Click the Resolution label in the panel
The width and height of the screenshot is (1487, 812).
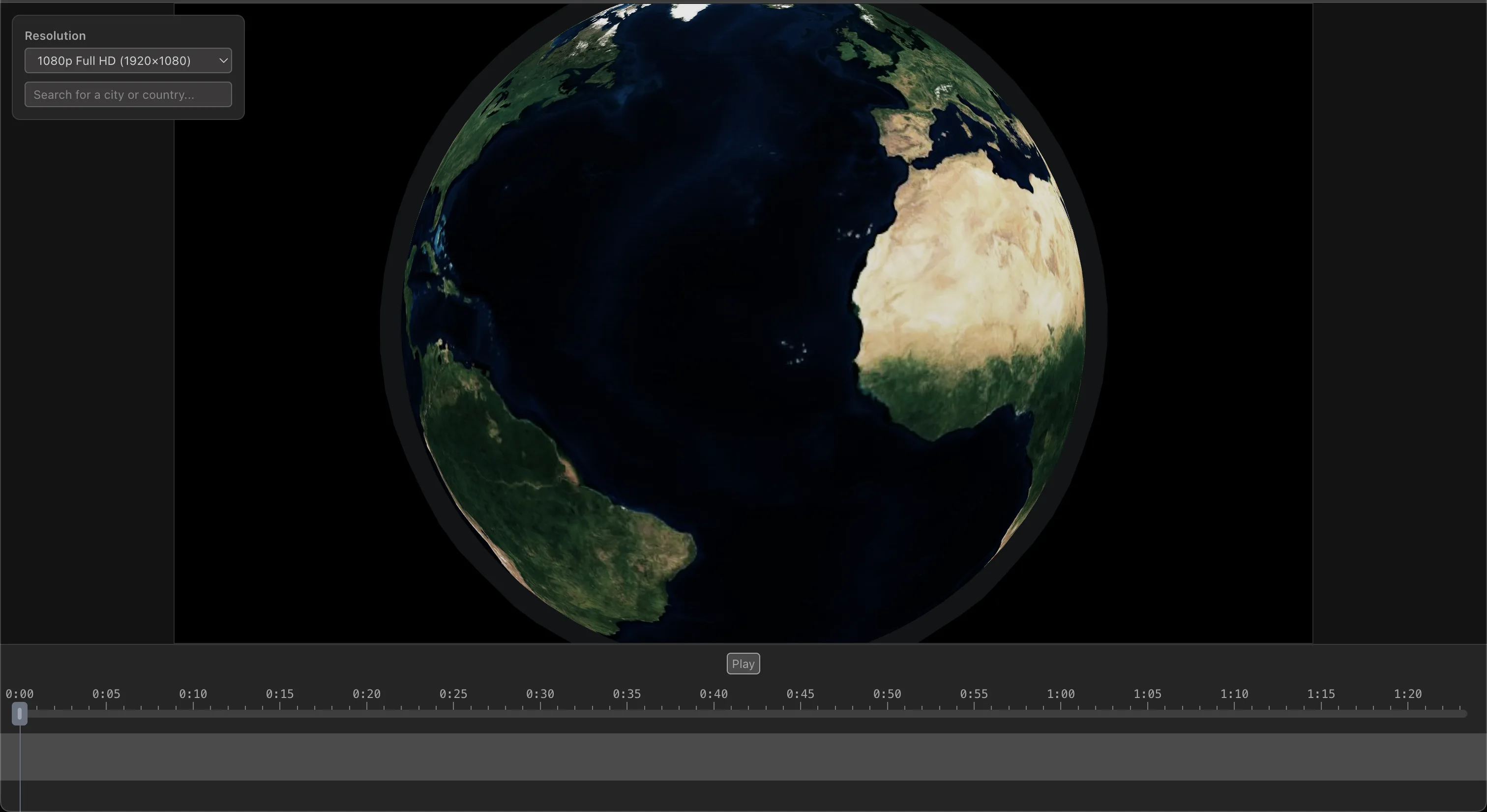click(56, 36)
